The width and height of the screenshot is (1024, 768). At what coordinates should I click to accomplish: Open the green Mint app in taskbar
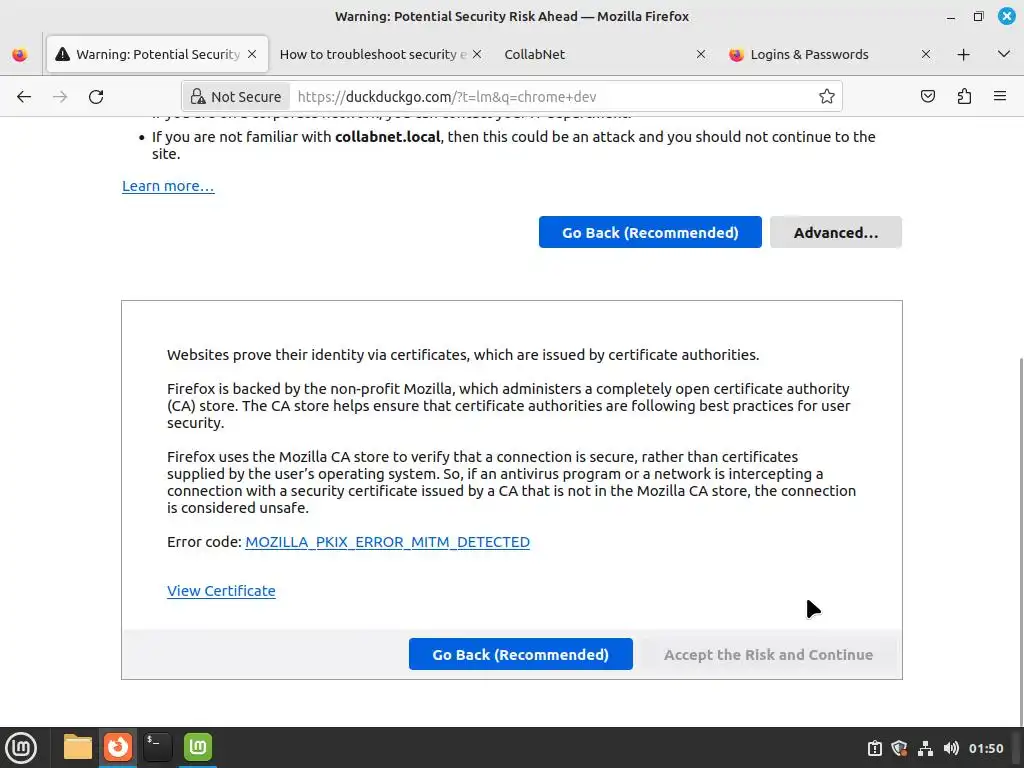tap(197, 747)
